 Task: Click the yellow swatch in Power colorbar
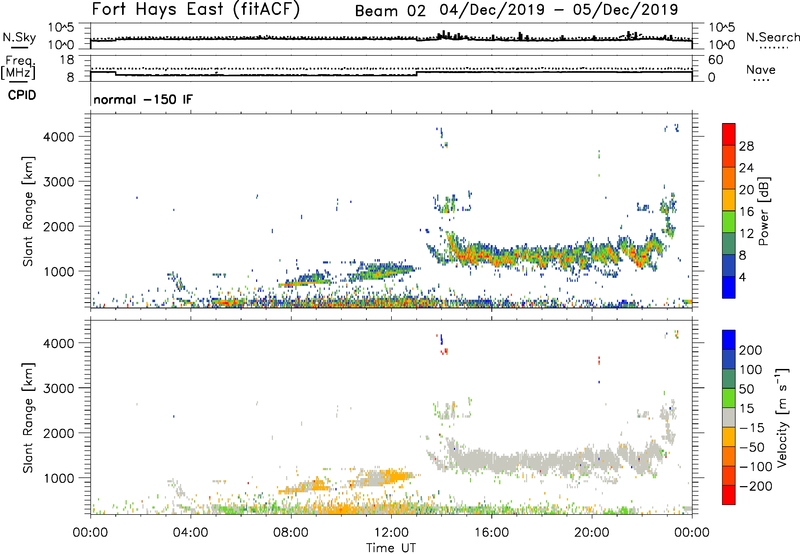click(729, 199)
